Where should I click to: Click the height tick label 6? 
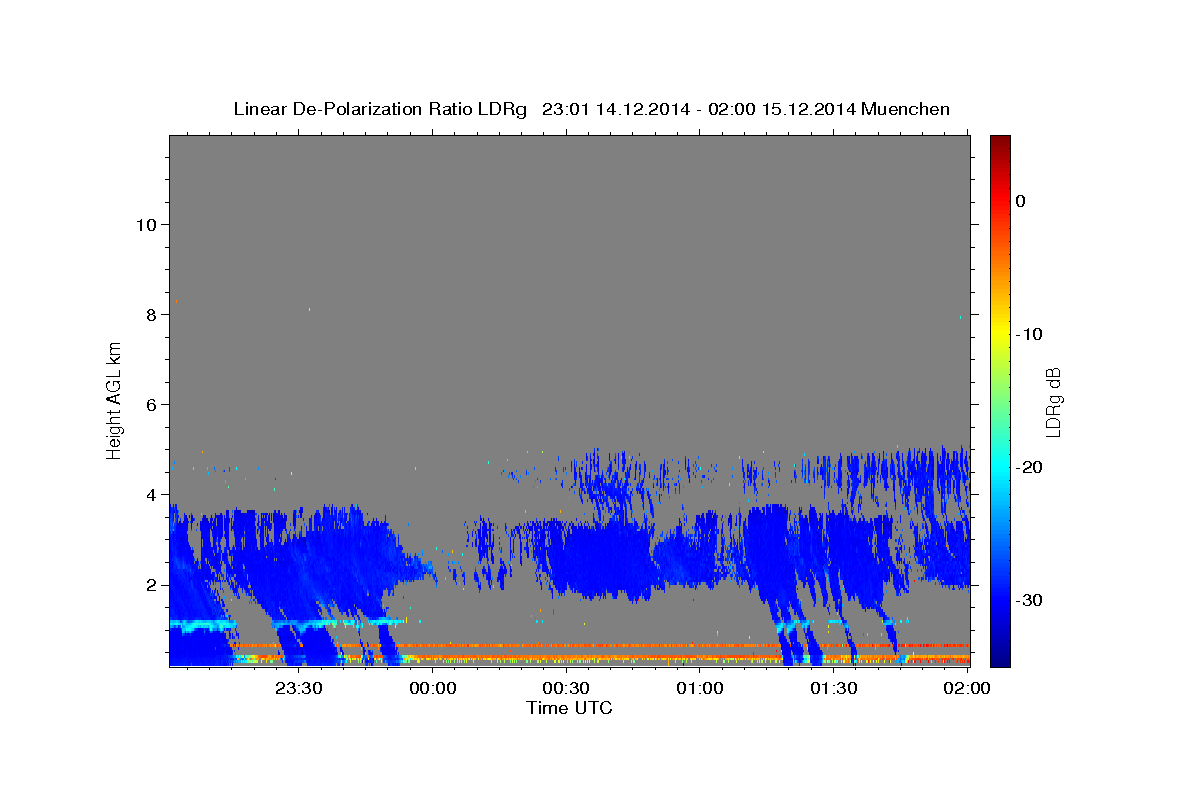pyautogui.click(x=151, y=404)
